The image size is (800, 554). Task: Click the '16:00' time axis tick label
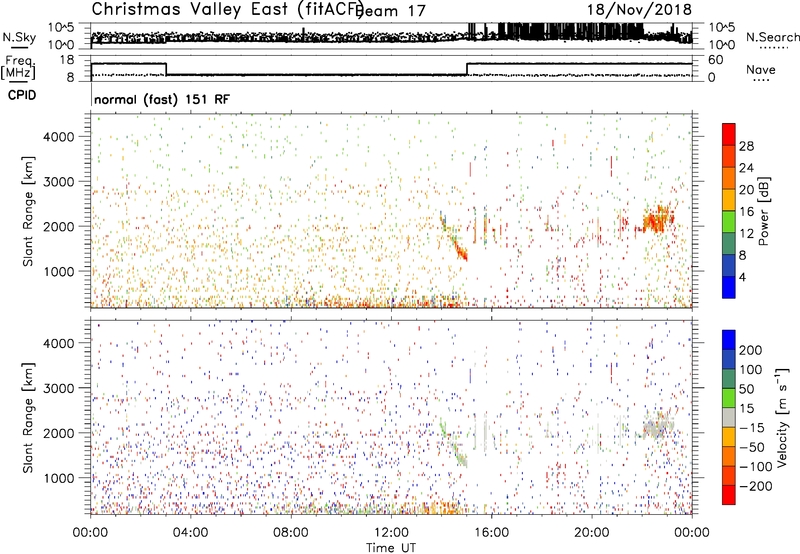pos(491,533)
